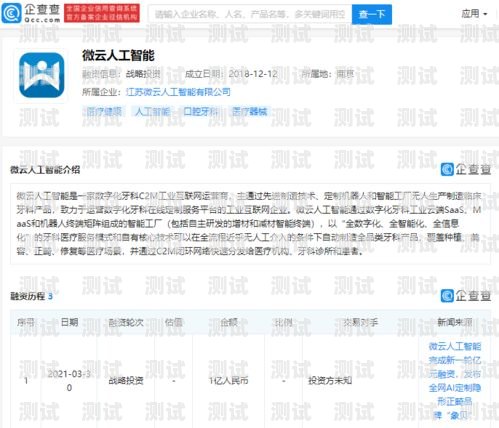499x428 pixels.
Task: Click the red 全国企业信用查询系统 banner
Action: pos(102,13)
